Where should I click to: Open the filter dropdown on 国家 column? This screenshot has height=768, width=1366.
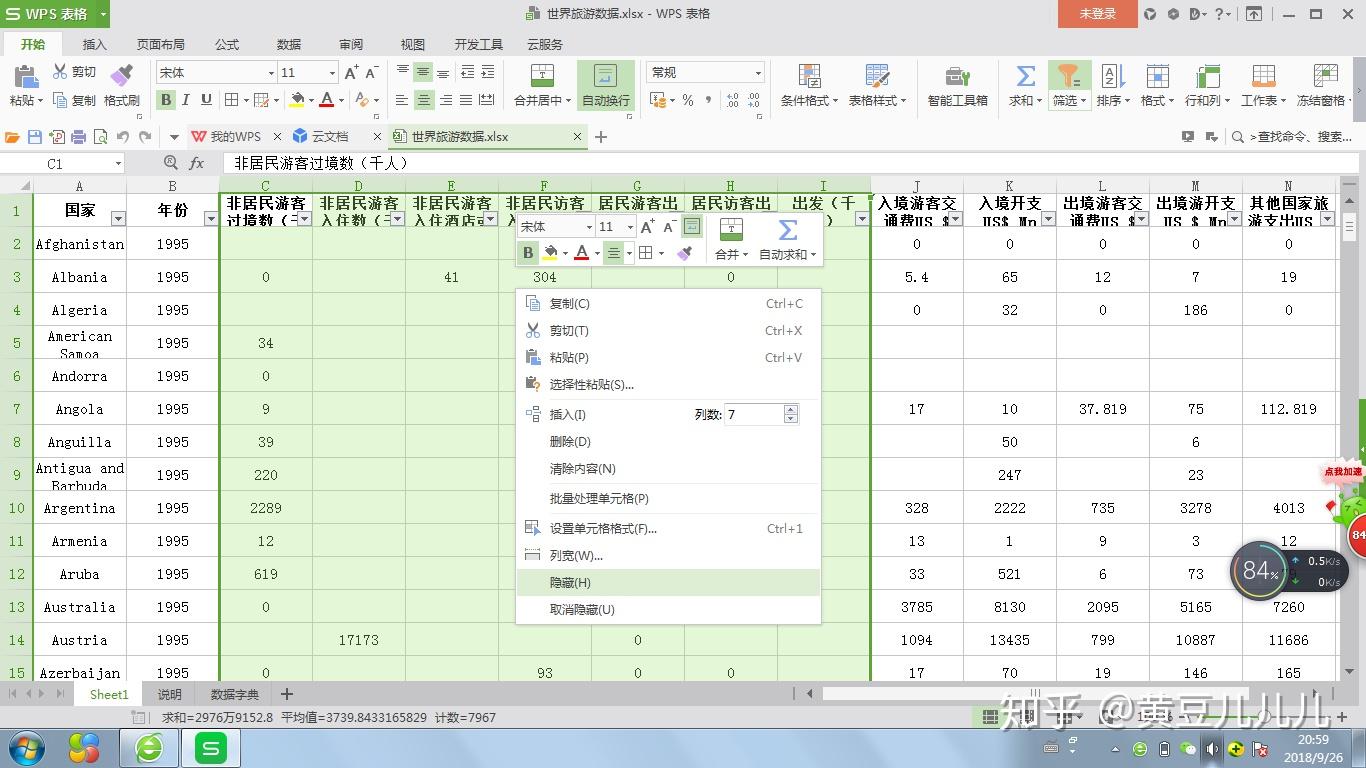pyautogui.click(x=118, y=219)
